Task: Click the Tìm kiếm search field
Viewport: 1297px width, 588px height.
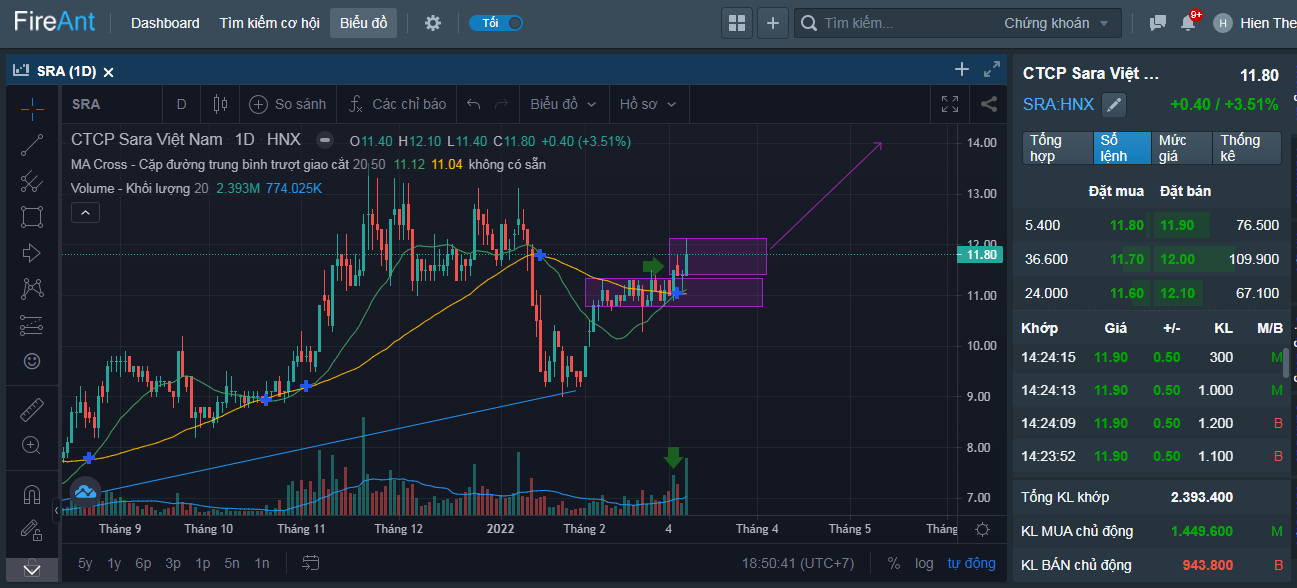Action: pyautogui.click(x=905, y=23)
